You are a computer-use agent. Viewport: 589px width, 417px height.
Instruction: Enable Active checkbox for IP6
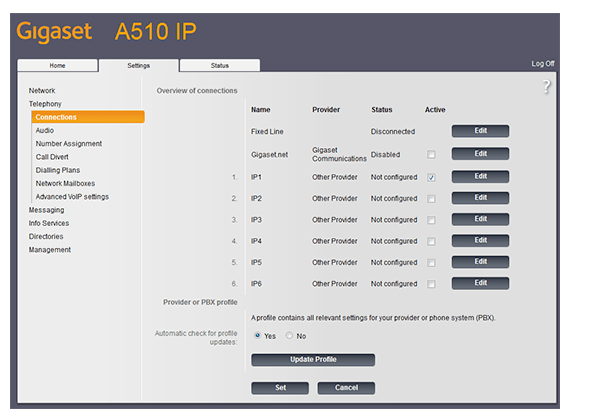pyautogui.click(x=431, y=284)
